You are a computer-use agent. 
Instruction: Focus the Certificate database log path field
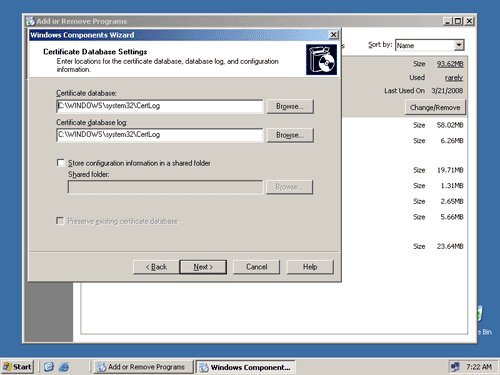tap(160, 135)
